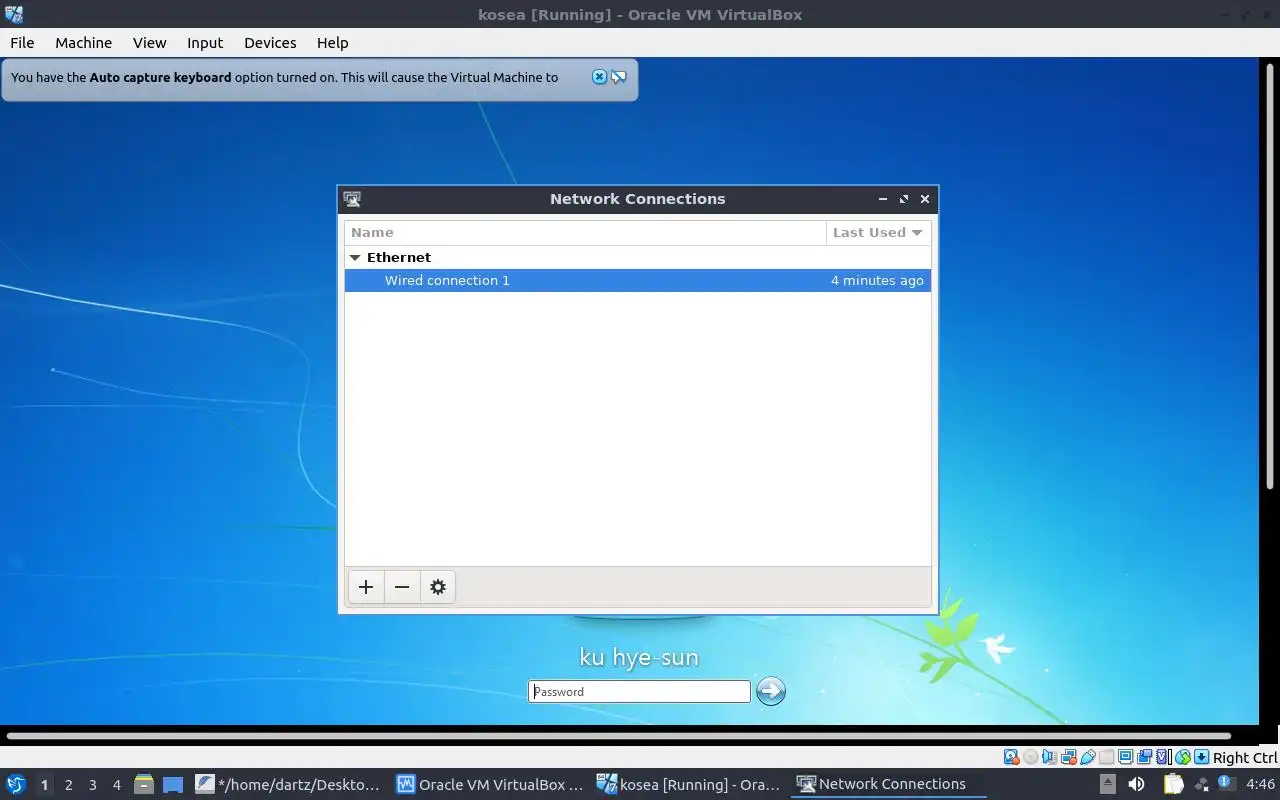Collapse the Ethernet group
Image resolution: width=1280 pixels, height=800 pixels.
click(354, 257)
